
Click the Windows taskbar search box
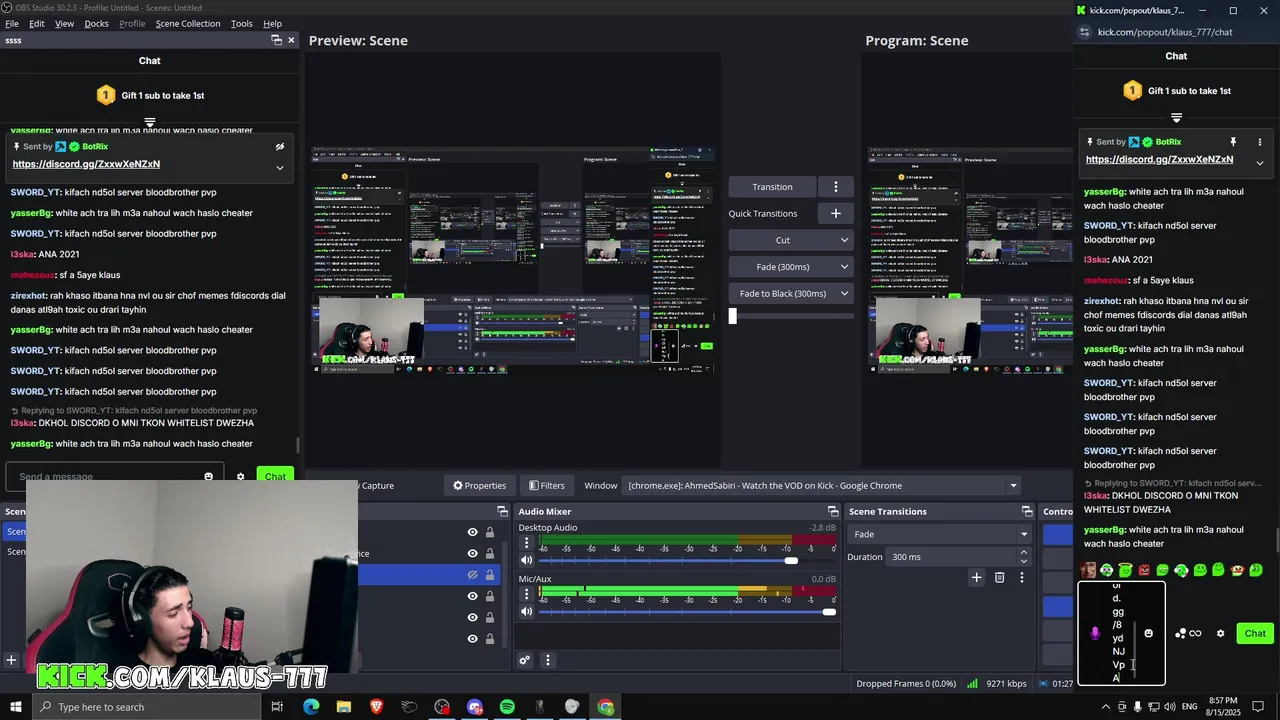pos(148,707)
